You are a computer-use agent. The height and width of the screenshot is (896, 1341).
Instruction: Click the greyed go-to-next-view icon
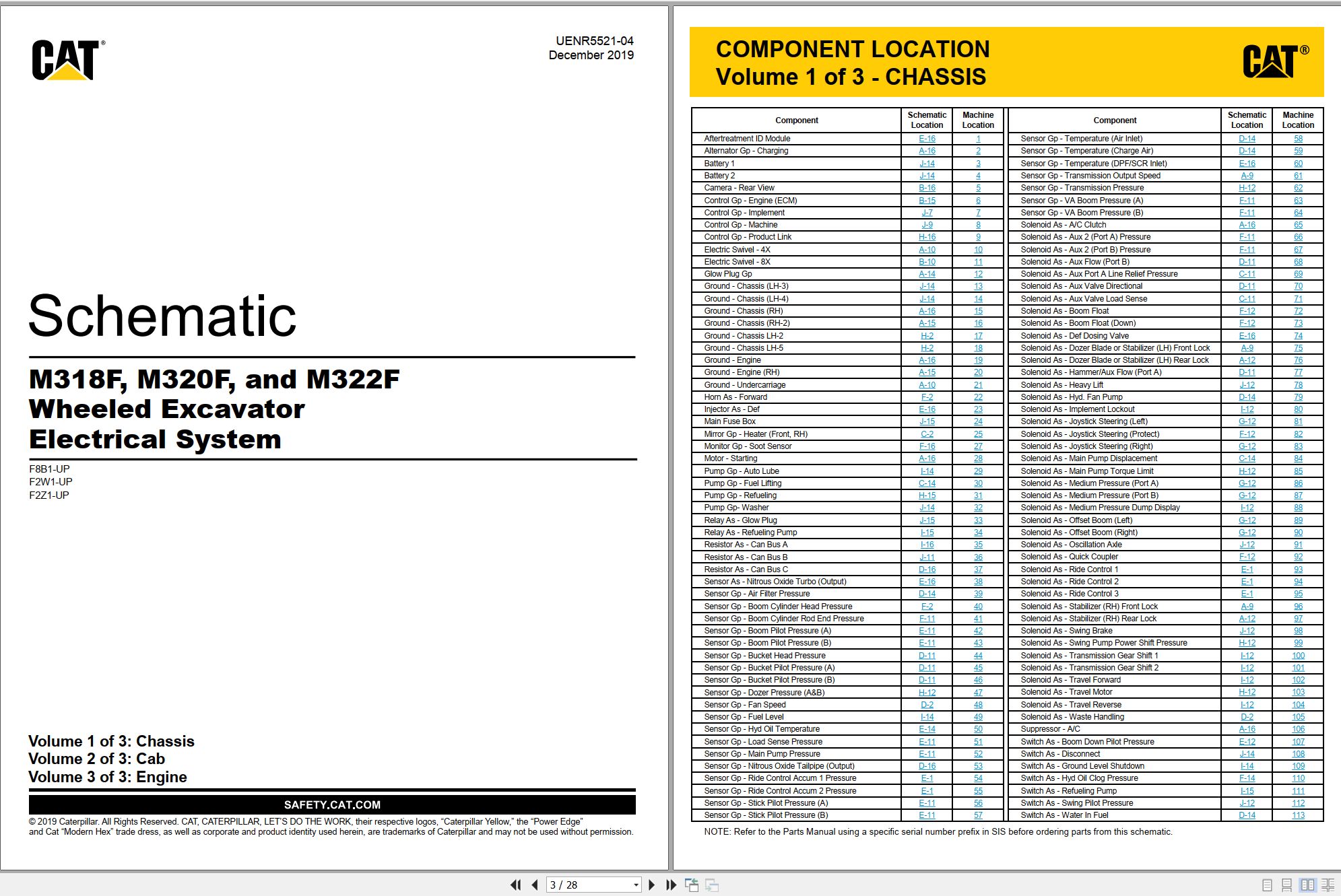coord(712,885)
